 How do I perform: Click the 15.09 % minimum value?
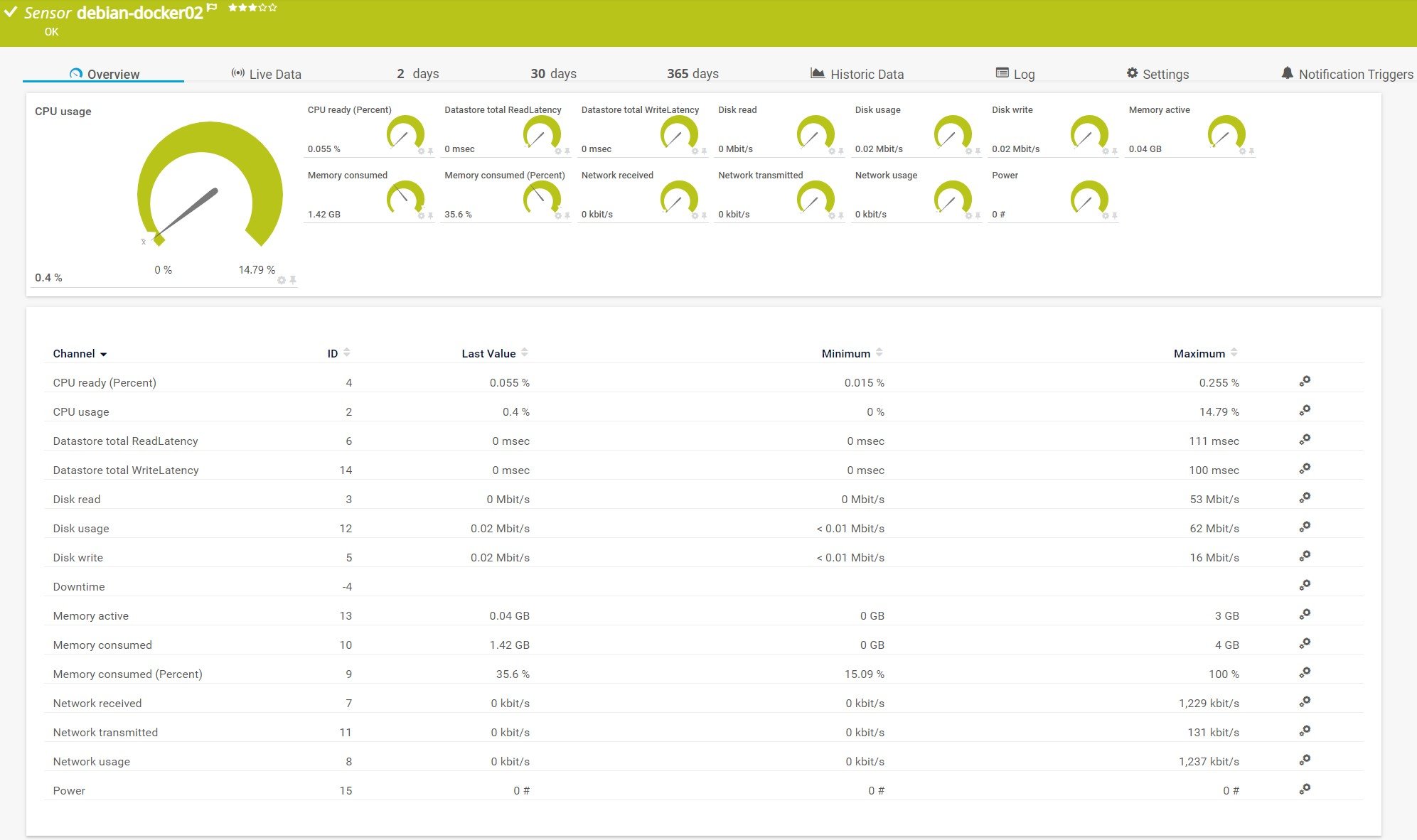tap(865, 674)
